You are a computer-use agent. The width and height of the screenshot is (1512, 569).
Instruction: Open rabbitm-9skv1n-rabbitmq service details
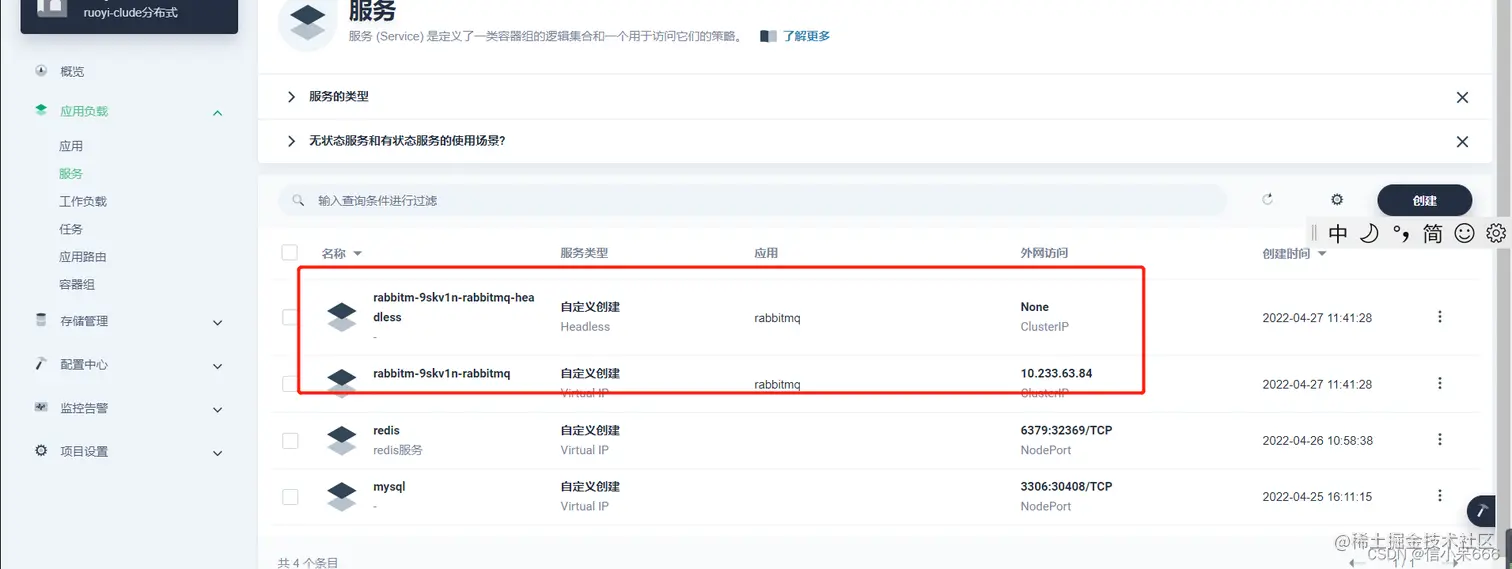441,374
